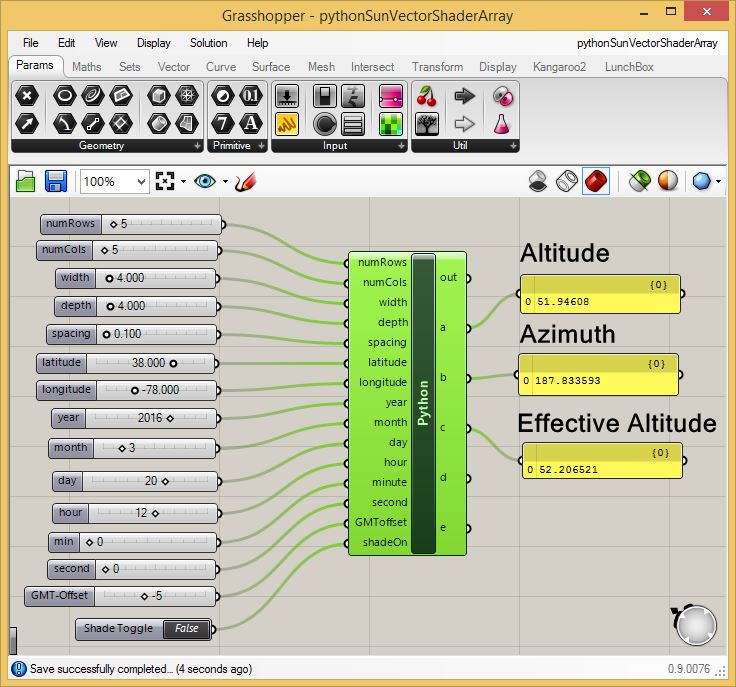
Task: Click the Open file folder icon
Action: coord(26,181)
